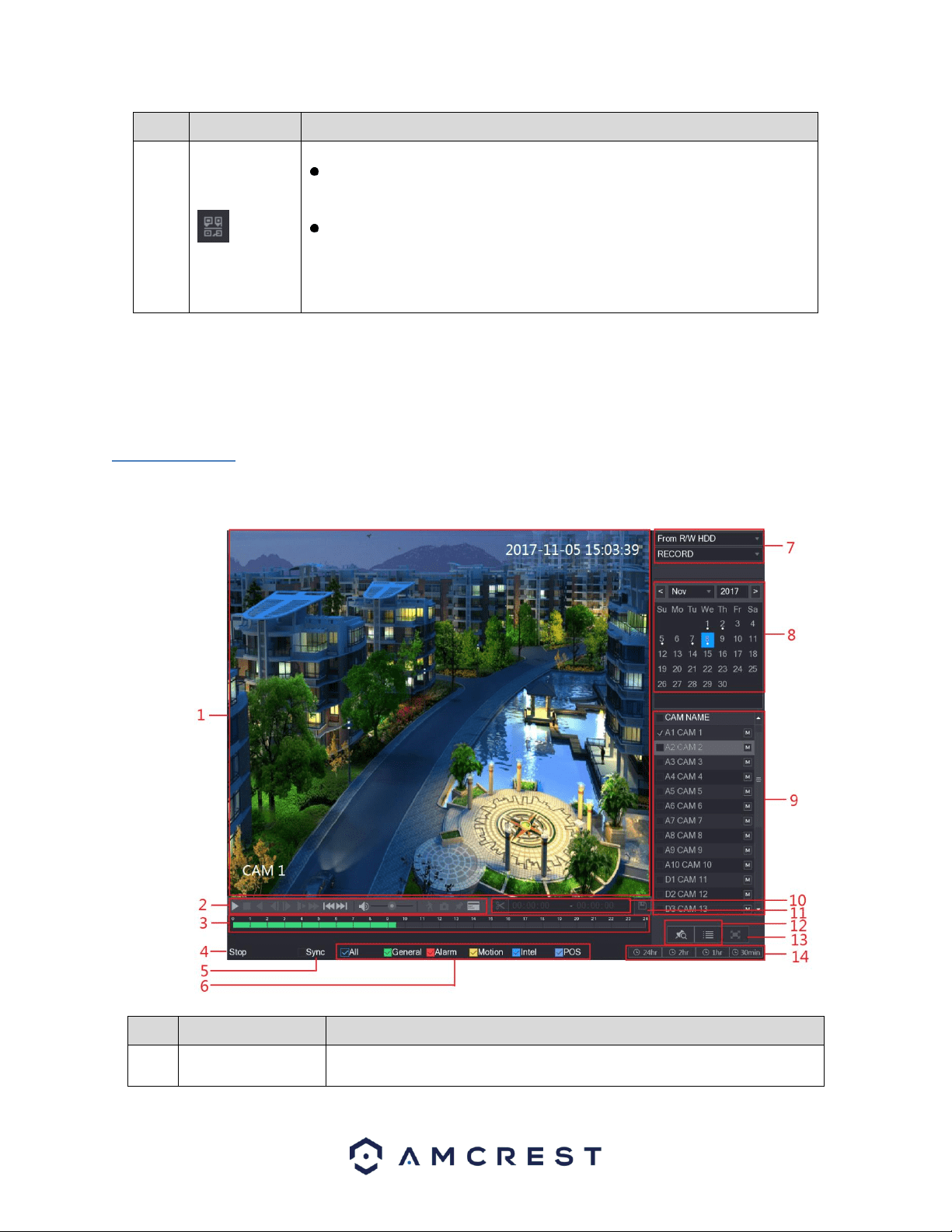The width and height of the screenshot is (952, 1232).
Task: Select date 5 in the calendar
Action: pyautogui.click(x=662, y=639)
